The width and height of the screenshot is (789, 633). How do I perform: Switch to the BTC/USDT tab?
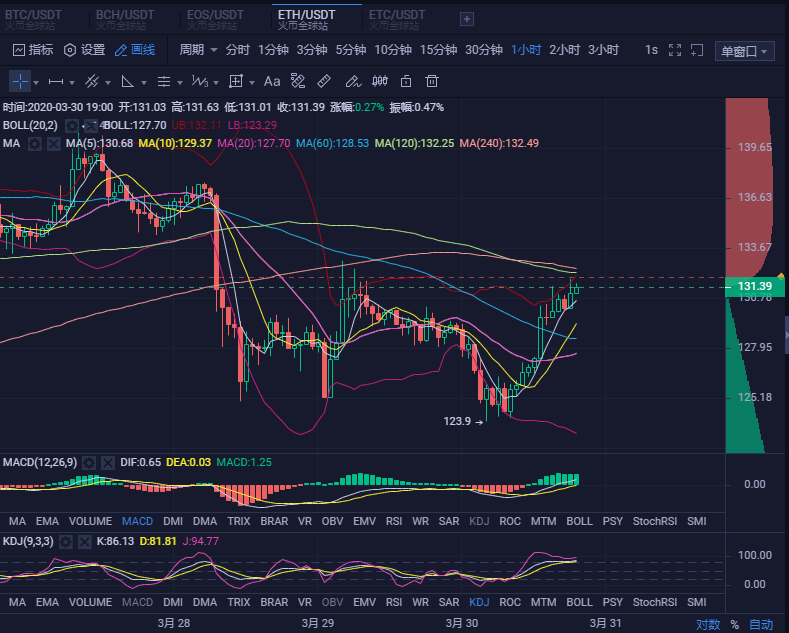coord(33,20)
